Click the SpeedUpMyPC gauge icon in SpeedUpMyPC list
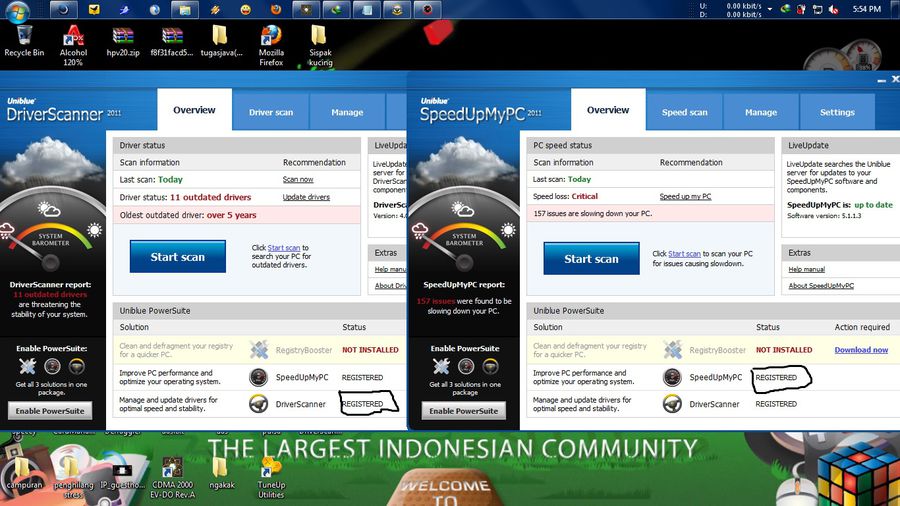 coord(672,377)
